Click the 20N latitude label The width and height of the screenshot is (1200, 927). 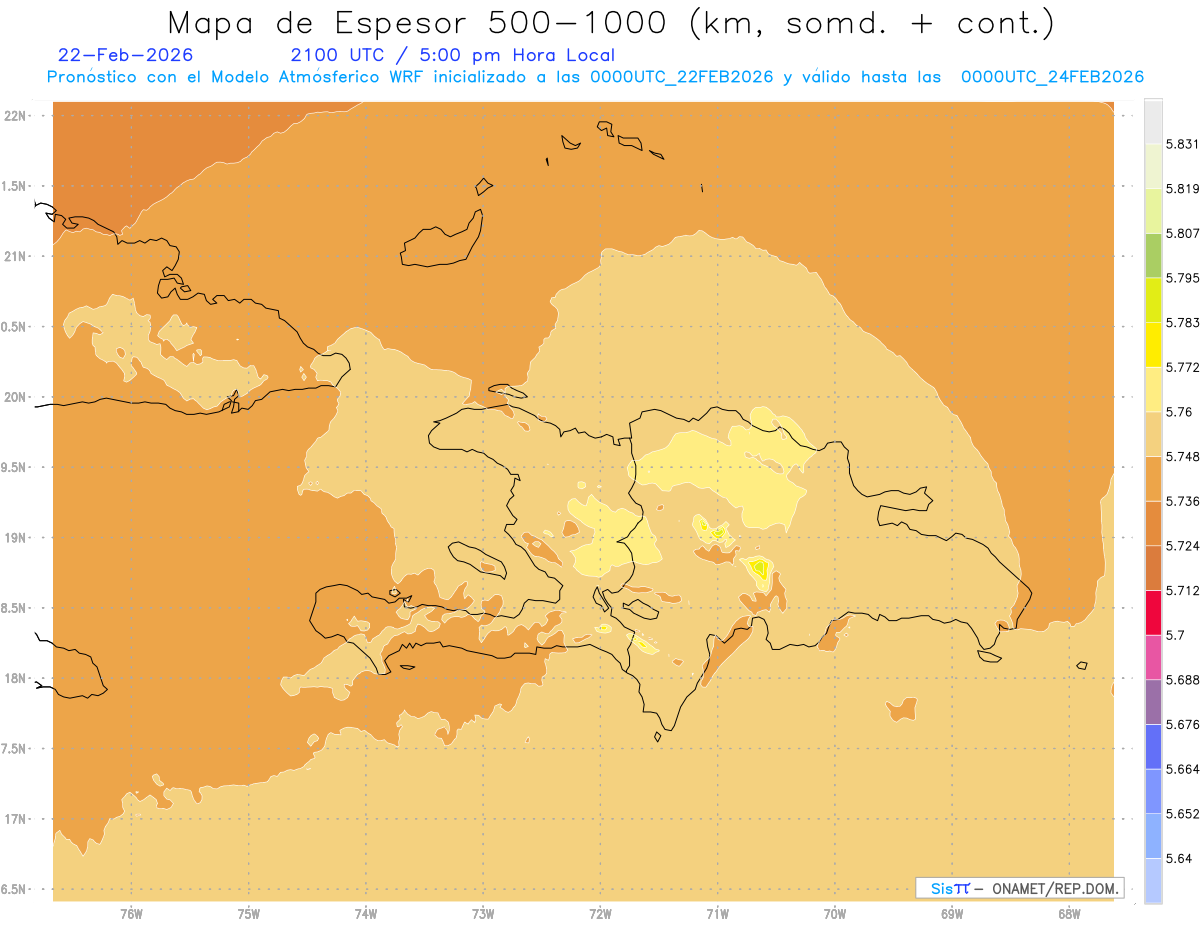click(x=17, y=397)
